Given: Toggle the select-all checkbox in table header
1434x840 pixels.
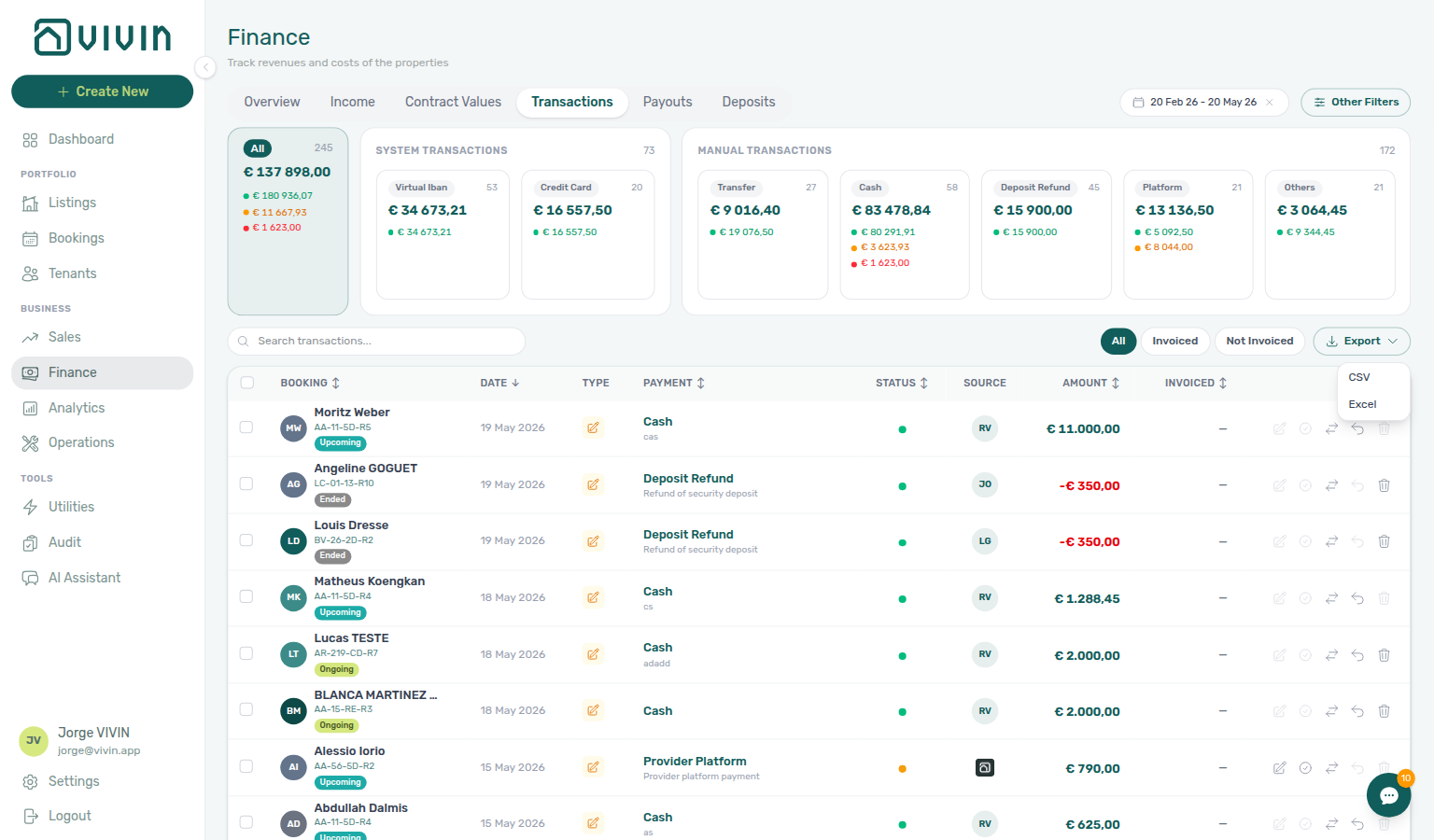Looking at the screenshot, I should pyautogui.click(x=247, y=383).
